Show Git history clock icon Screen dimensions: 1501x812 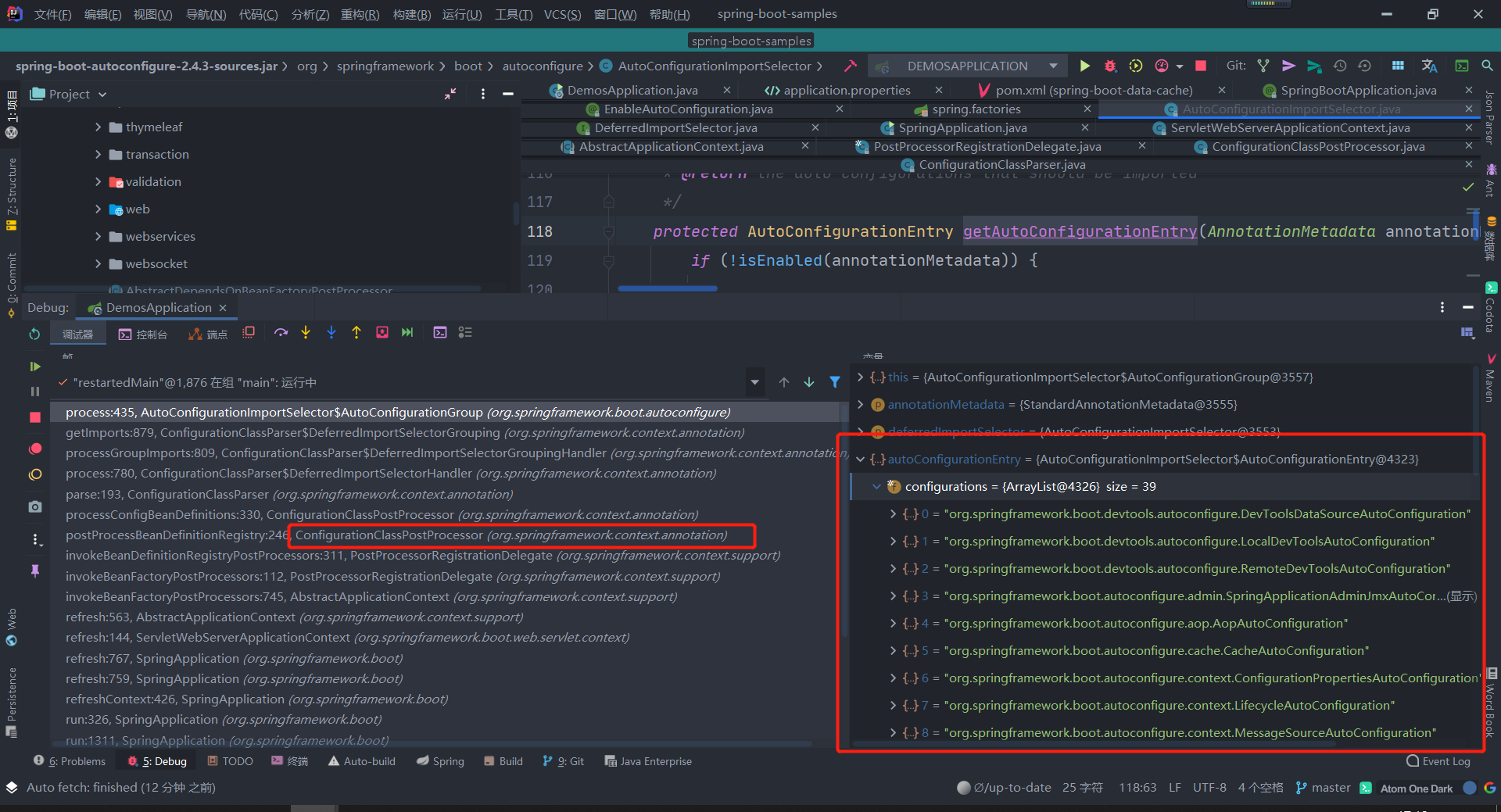[x=1340, y=66]
